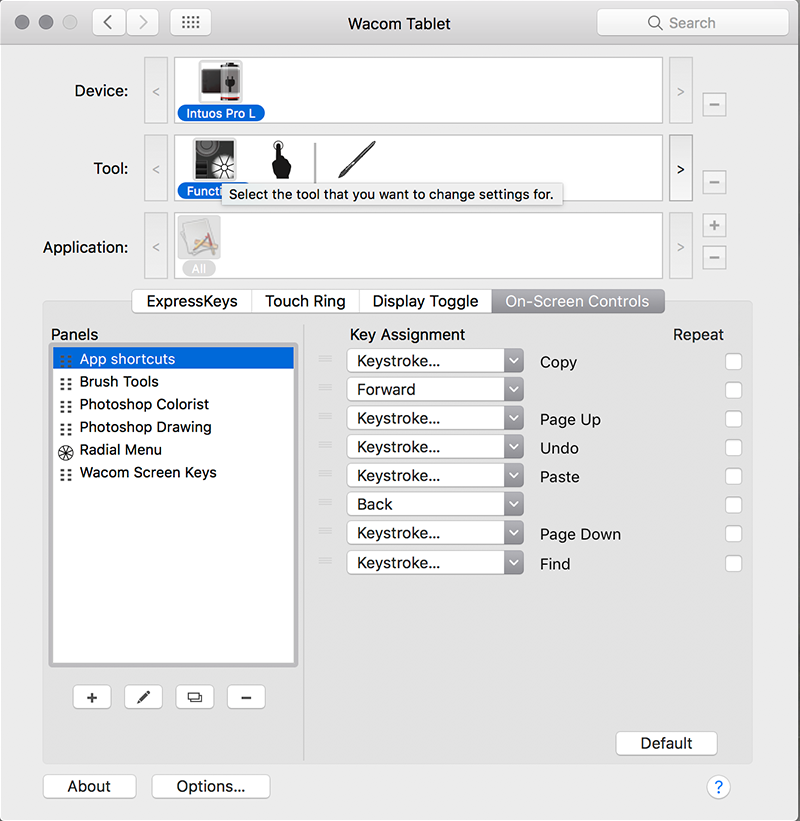Open the Keystroke dropdown for Paste
The image size is (800, 821).
click(435, 475)
